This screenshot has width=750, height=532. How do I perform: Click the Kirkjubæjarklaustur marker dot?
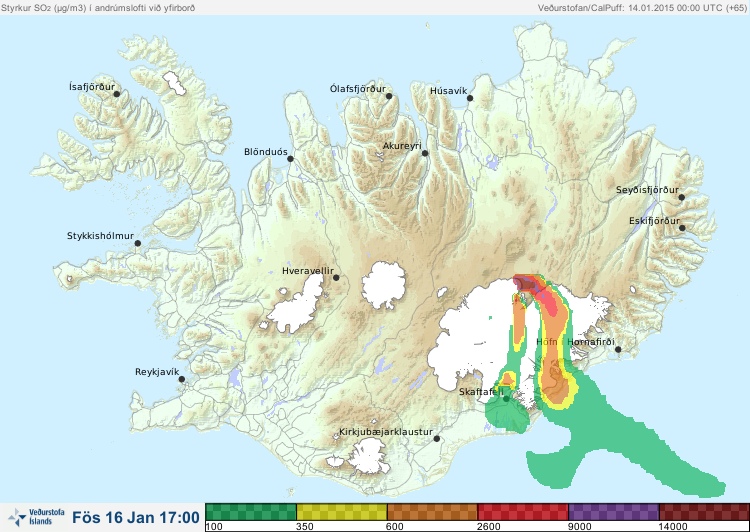(x=436, y=439)
